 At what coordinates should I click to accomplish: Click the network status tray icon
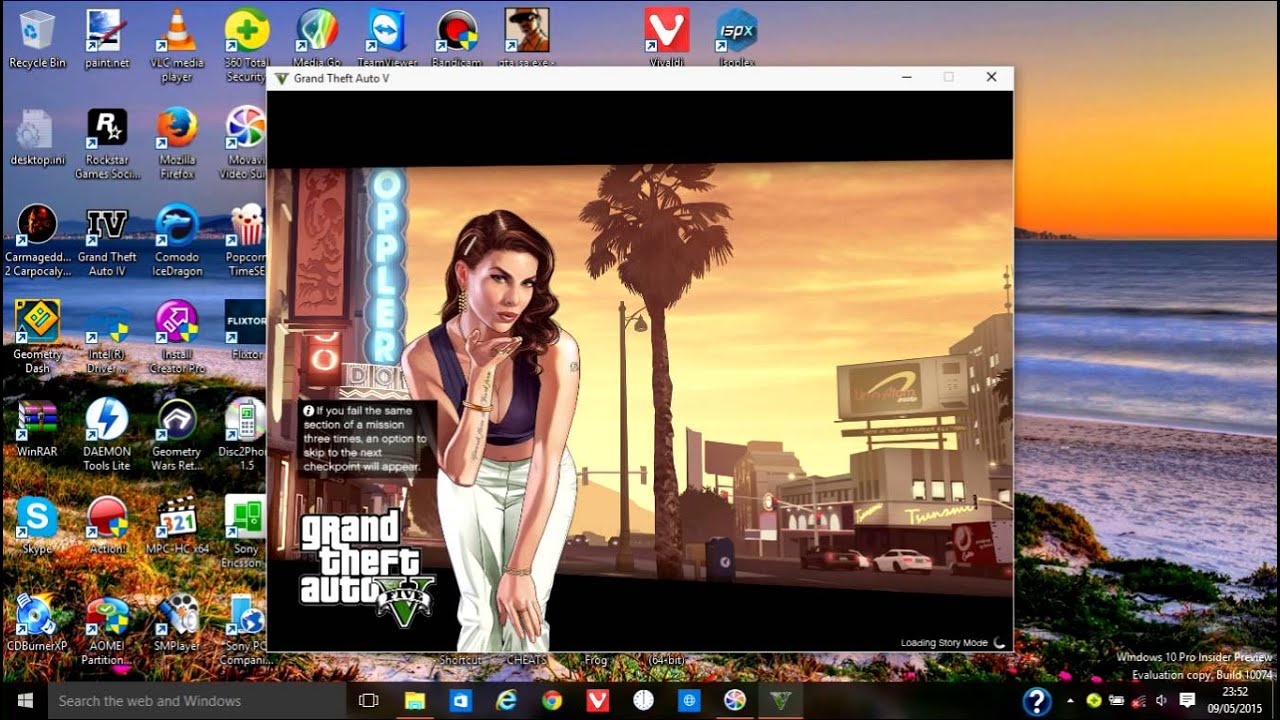(1139, 701)
